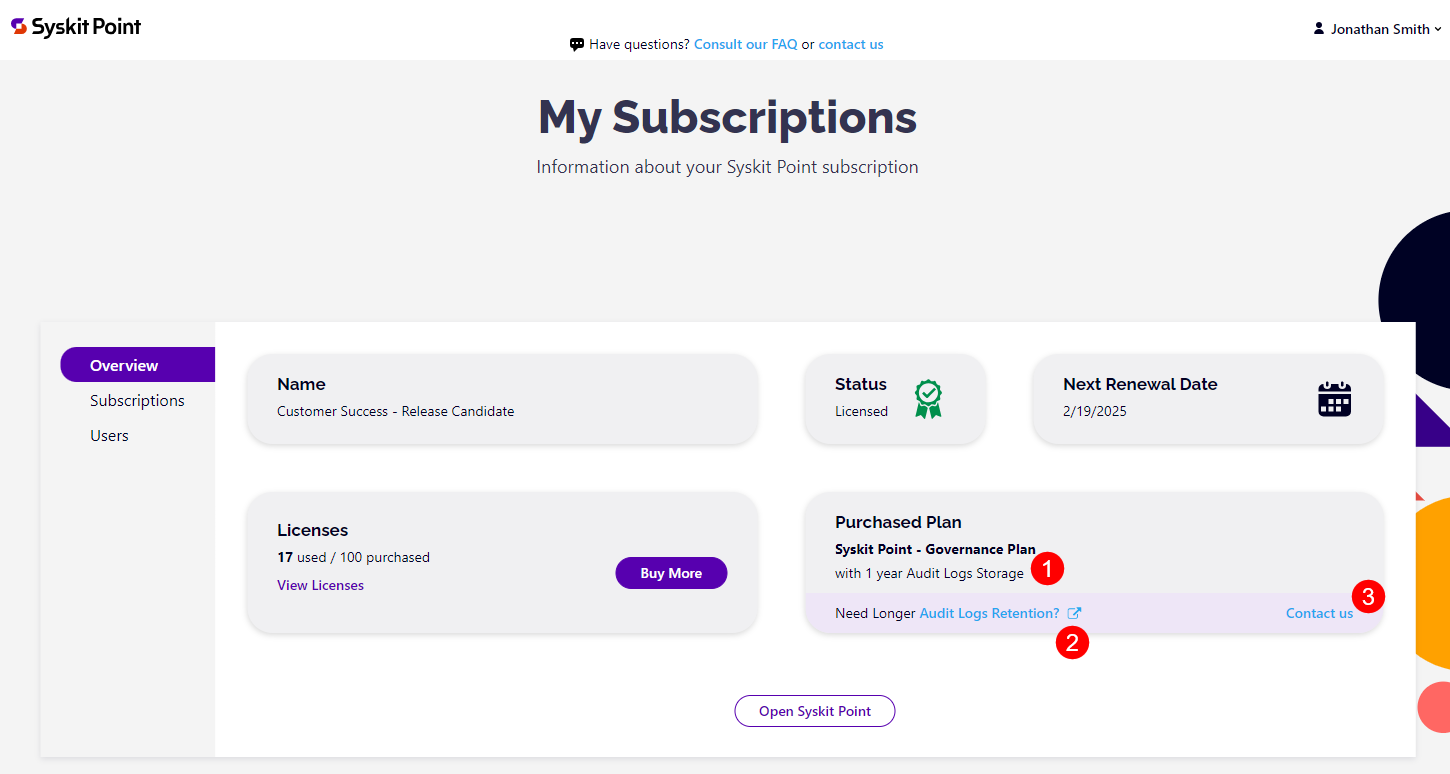Select the calendar icon on Next Renewal Date

1334,399
